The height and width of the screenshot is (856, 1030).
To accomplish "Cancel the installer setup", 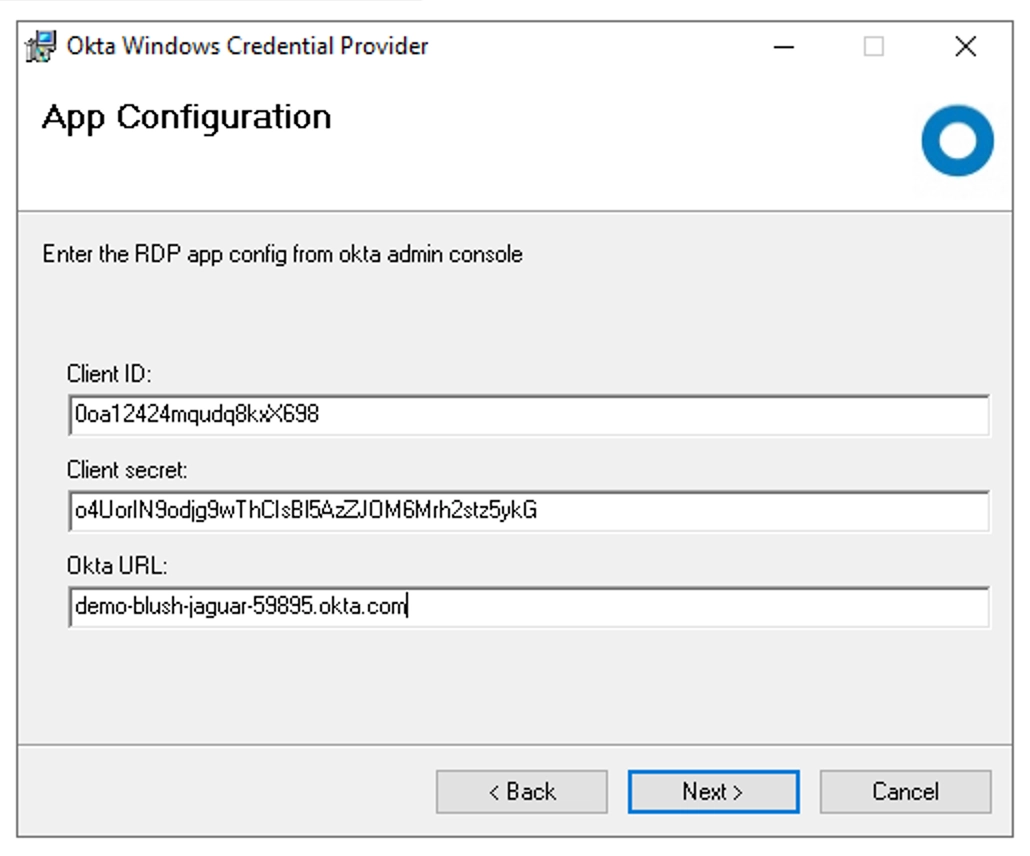I will coord(905,792).
